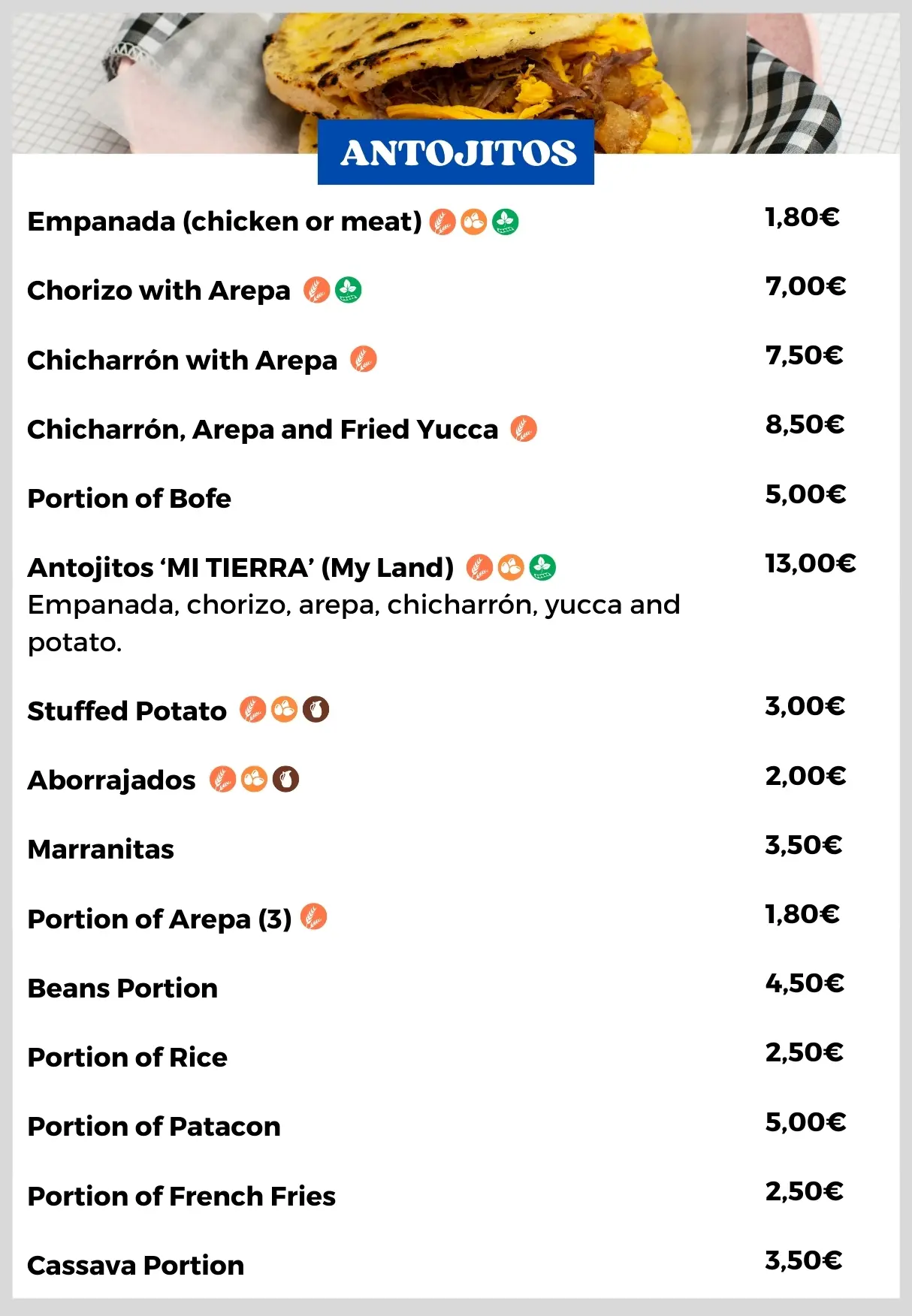Click the ANTOJITOS blue header banner
This screenshot has width=912, height=1316.
coord(456,153)
